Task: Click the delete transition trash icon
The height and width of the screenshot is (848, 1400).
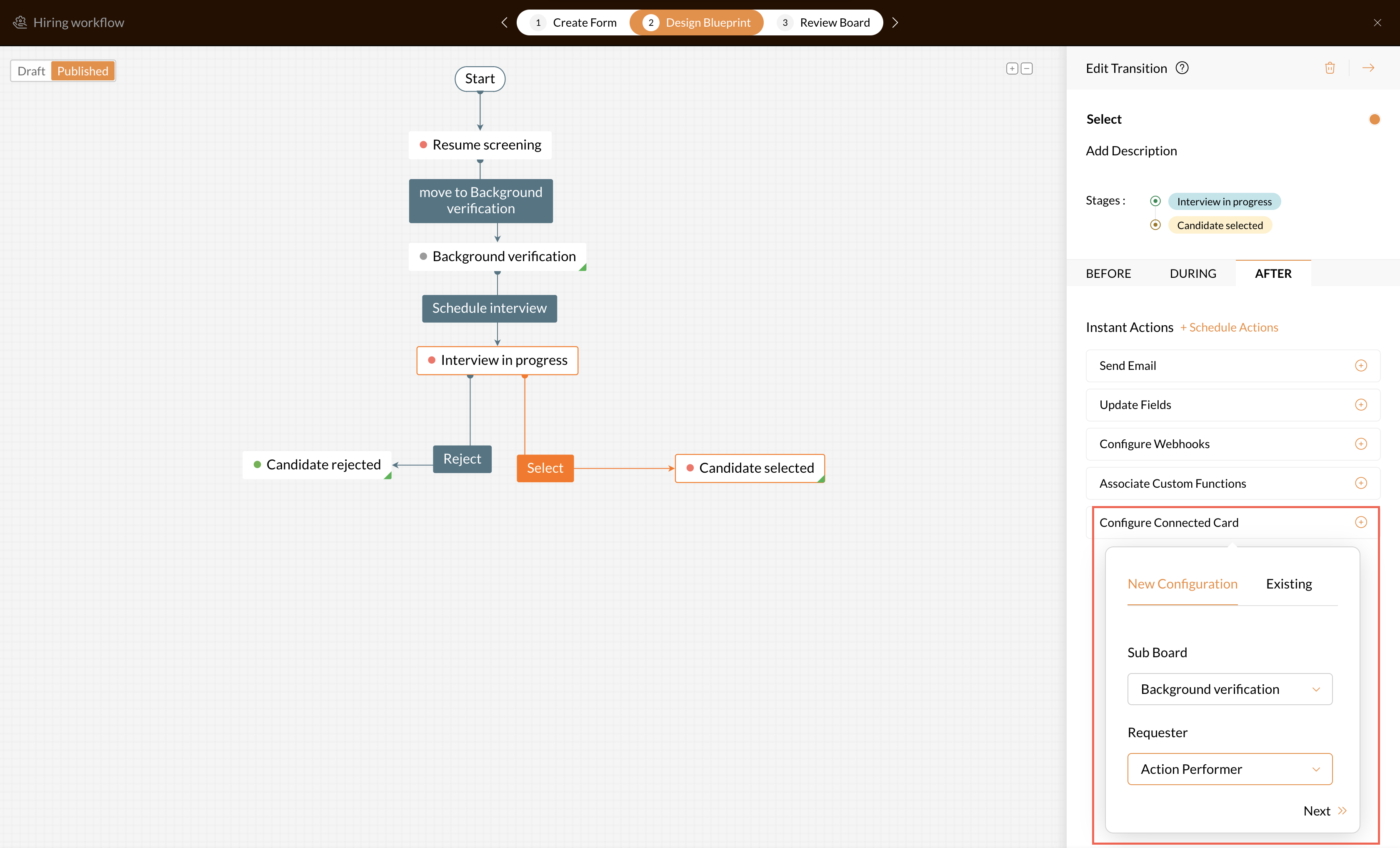Action: (1330, 68)
